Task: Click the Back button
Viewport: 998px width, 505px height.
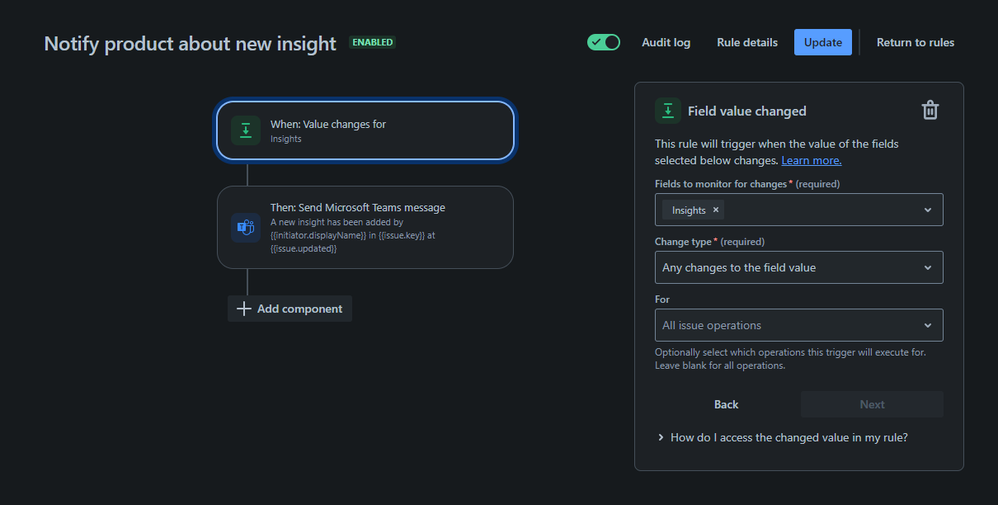Action: tap(726, 404)
